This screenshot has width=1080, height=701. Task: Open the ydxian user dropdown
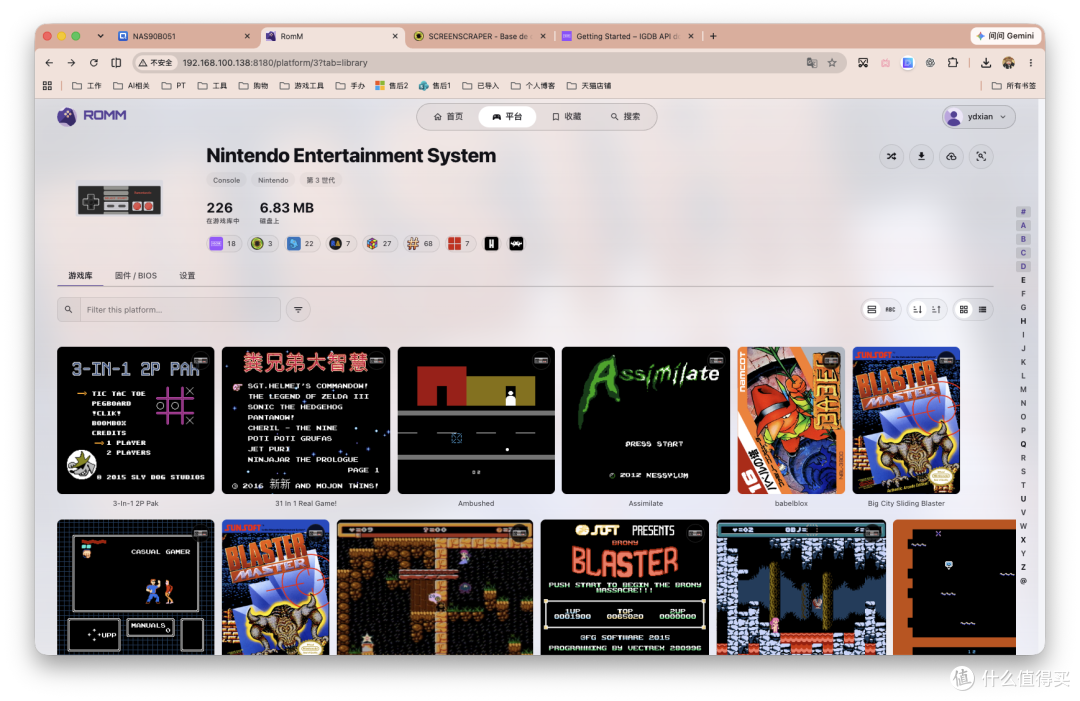click(x=978, y=117)
